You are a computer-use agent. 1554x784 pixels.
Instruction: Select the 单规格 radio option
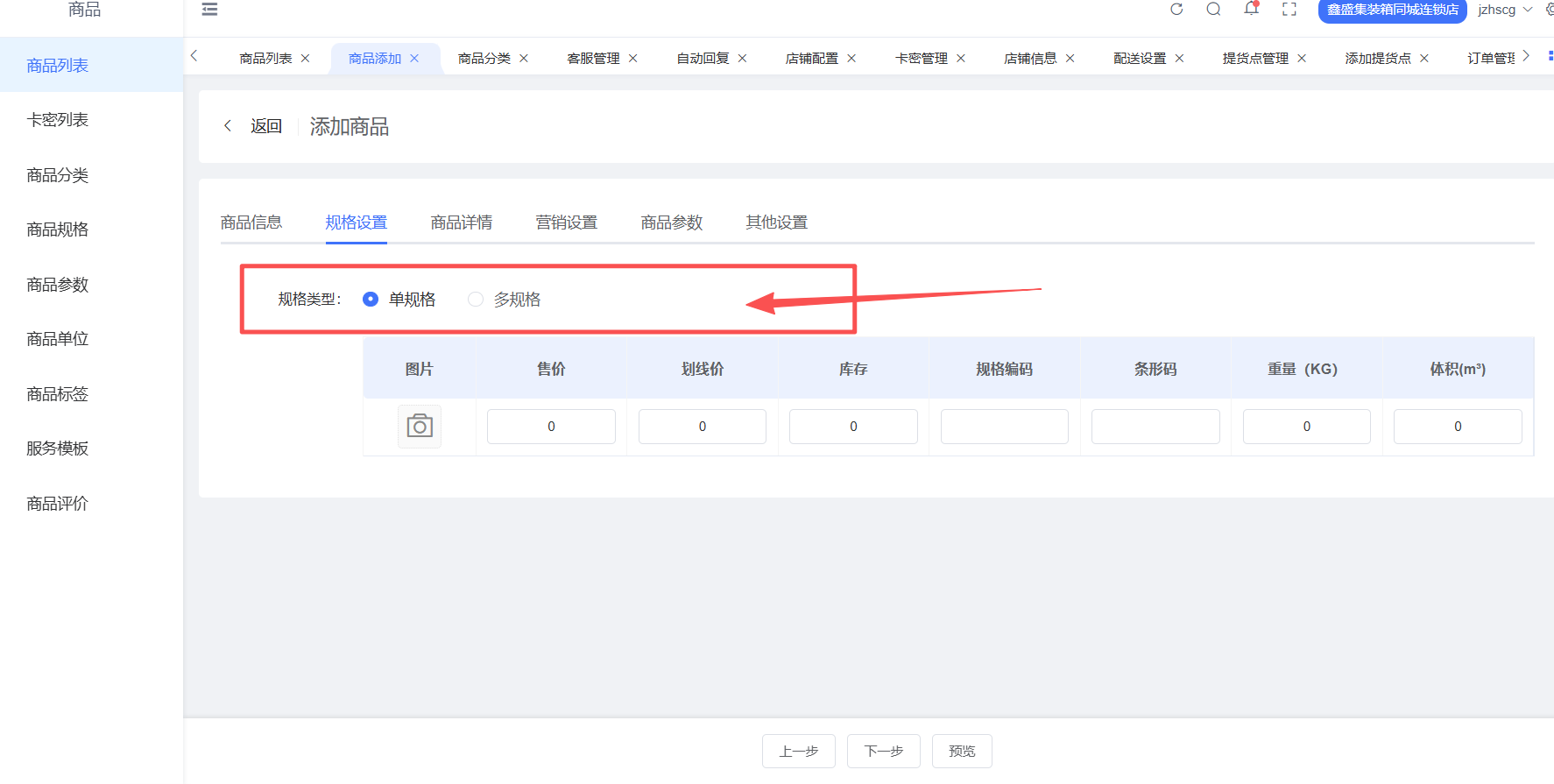(x=371, y=300)
